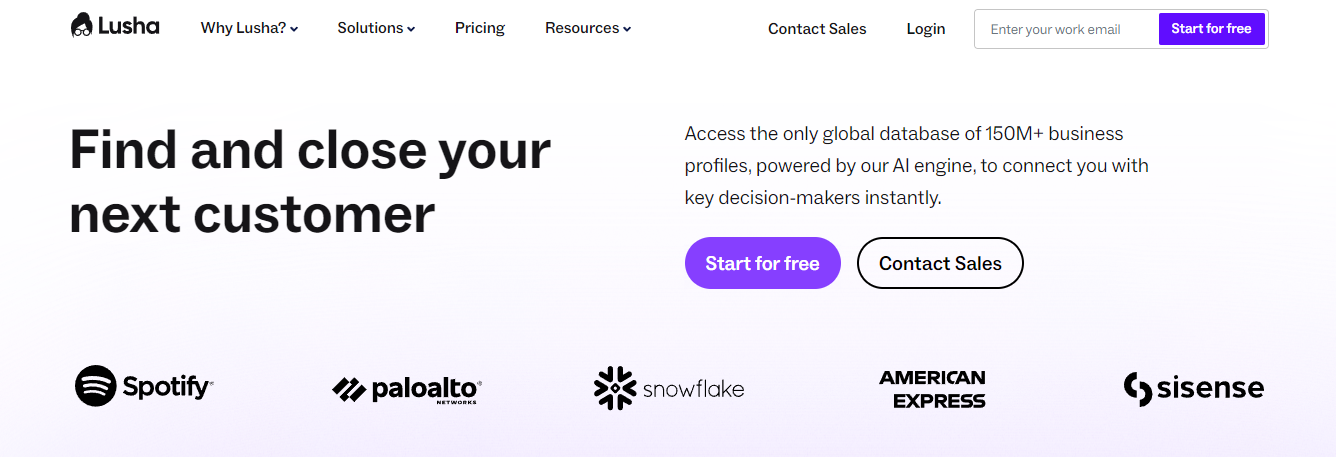Click the Sisense logo
The height and width of the screenshot is (457, 1336).
pos(1194,388)
